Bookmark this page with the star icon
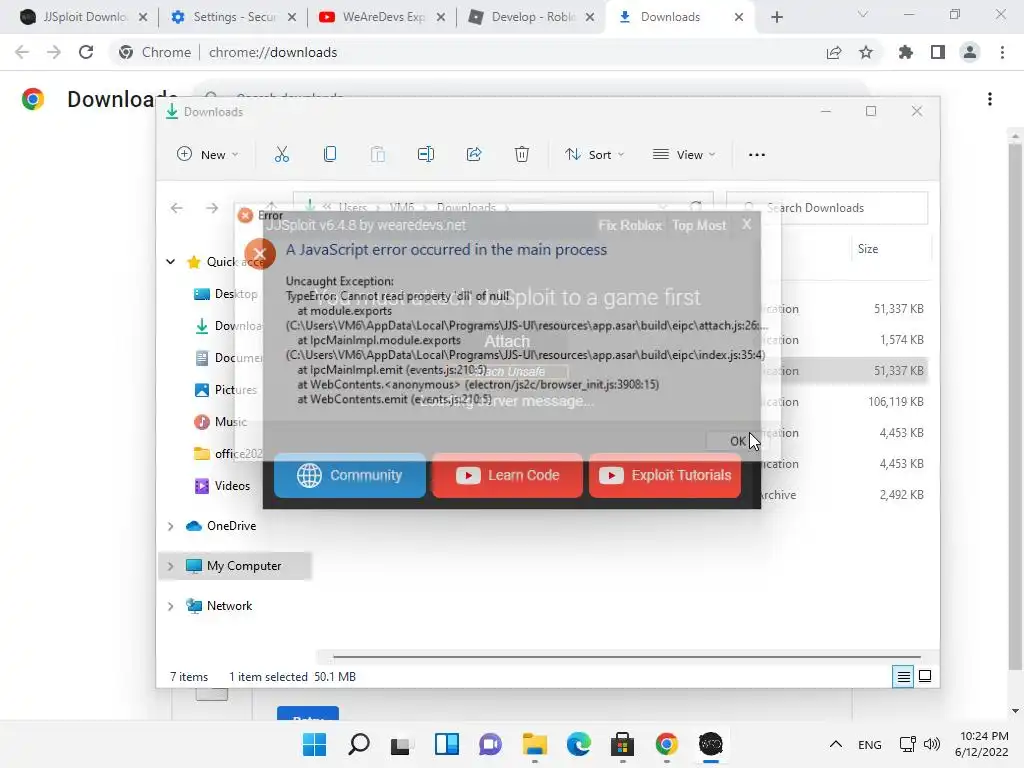This screenshot has height=768, width=1024. [x=866, y=52]
